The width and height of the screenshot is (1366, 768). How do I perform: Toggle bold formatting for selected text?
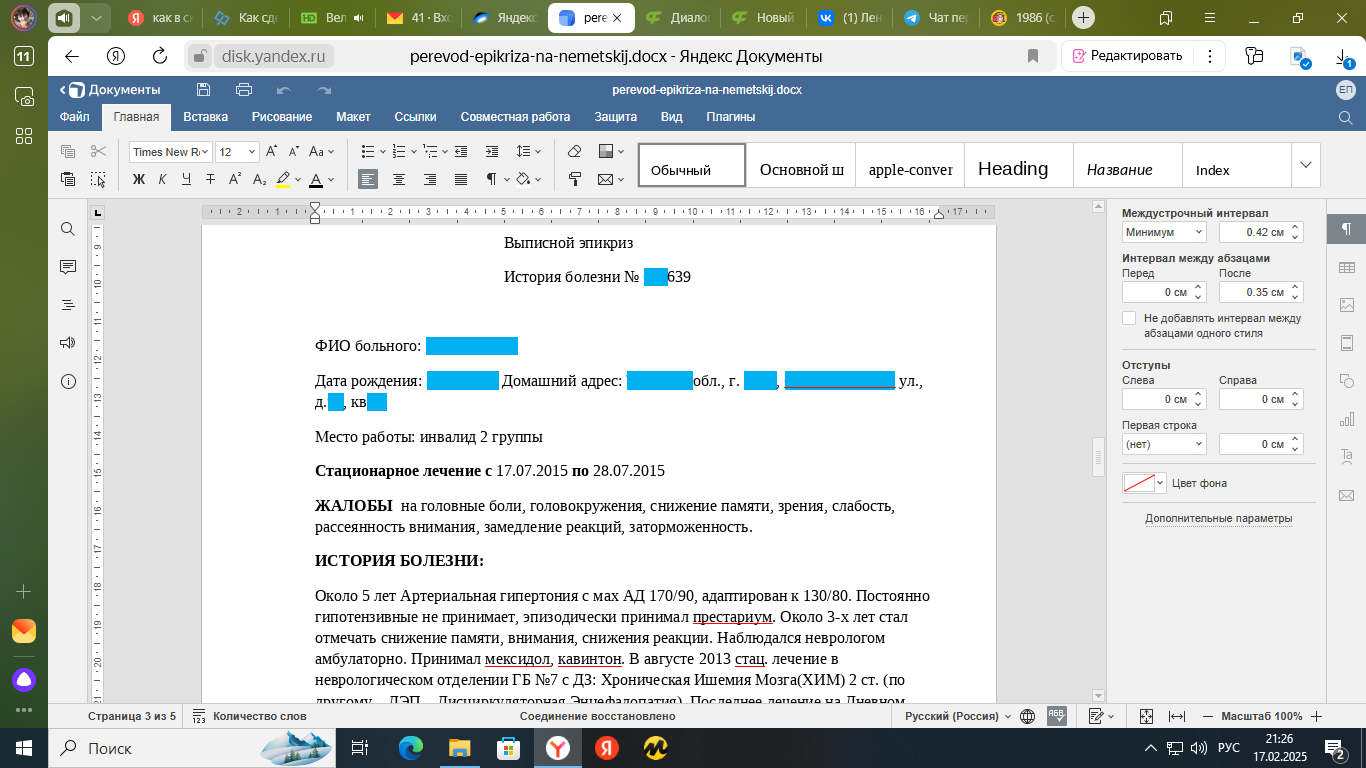(139, 177)
